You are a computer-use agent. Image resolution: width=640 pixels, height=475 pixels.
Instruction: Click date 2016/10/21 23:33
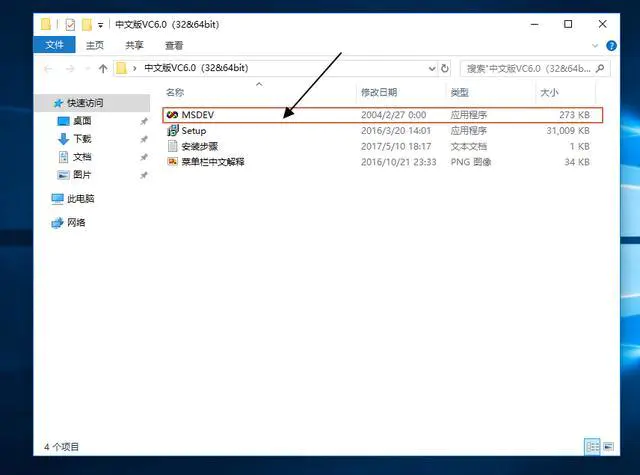pos(398,162)
